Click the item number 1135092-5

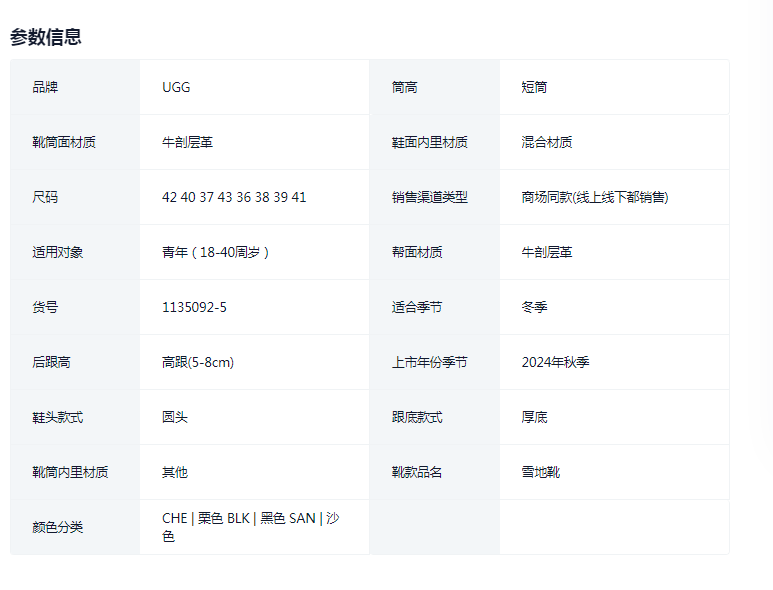194,307
